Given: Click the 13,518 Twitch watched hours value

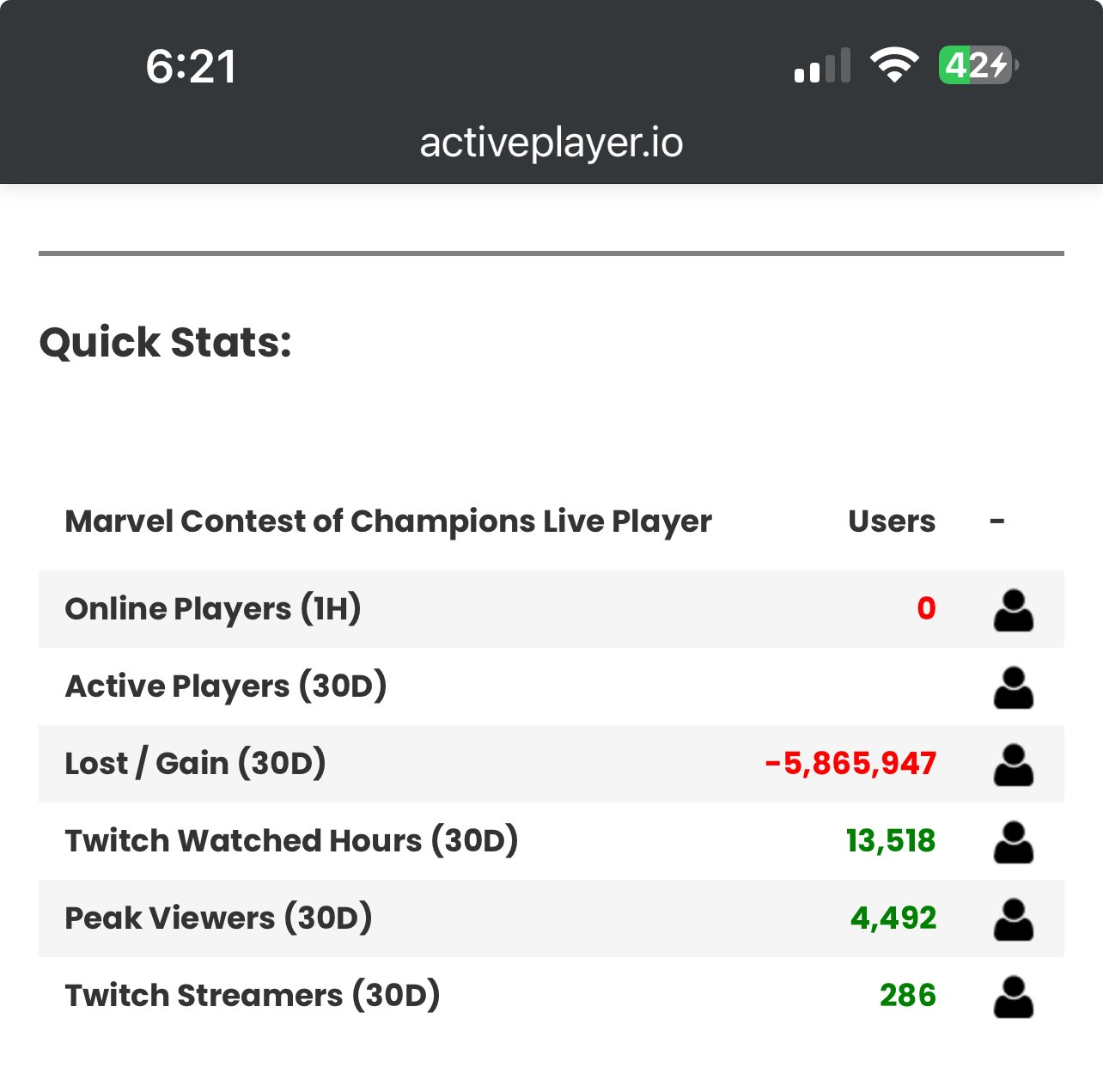Looking at the screenshot, I should (891, 841).
